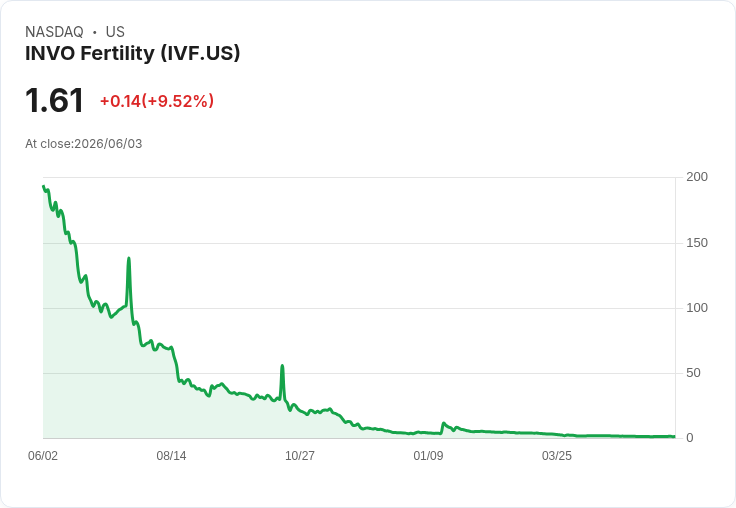Image resolution: width=736 pixels, height=508 pixels.
Task: Click the small January price bump on chart
Action: tap(444, 423)
